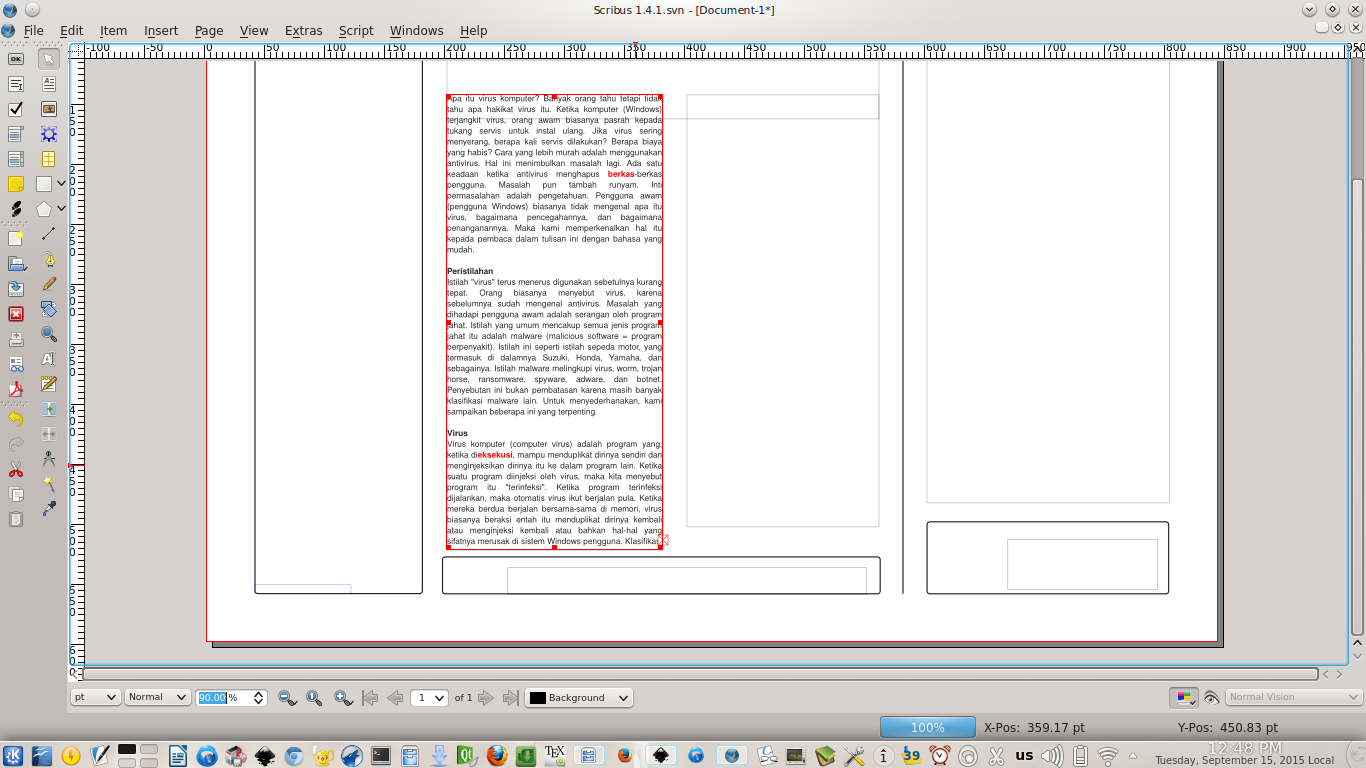Screen dimensions: 1366x768
Task: Open the Extras menu
Action: (x=303, y=31)
